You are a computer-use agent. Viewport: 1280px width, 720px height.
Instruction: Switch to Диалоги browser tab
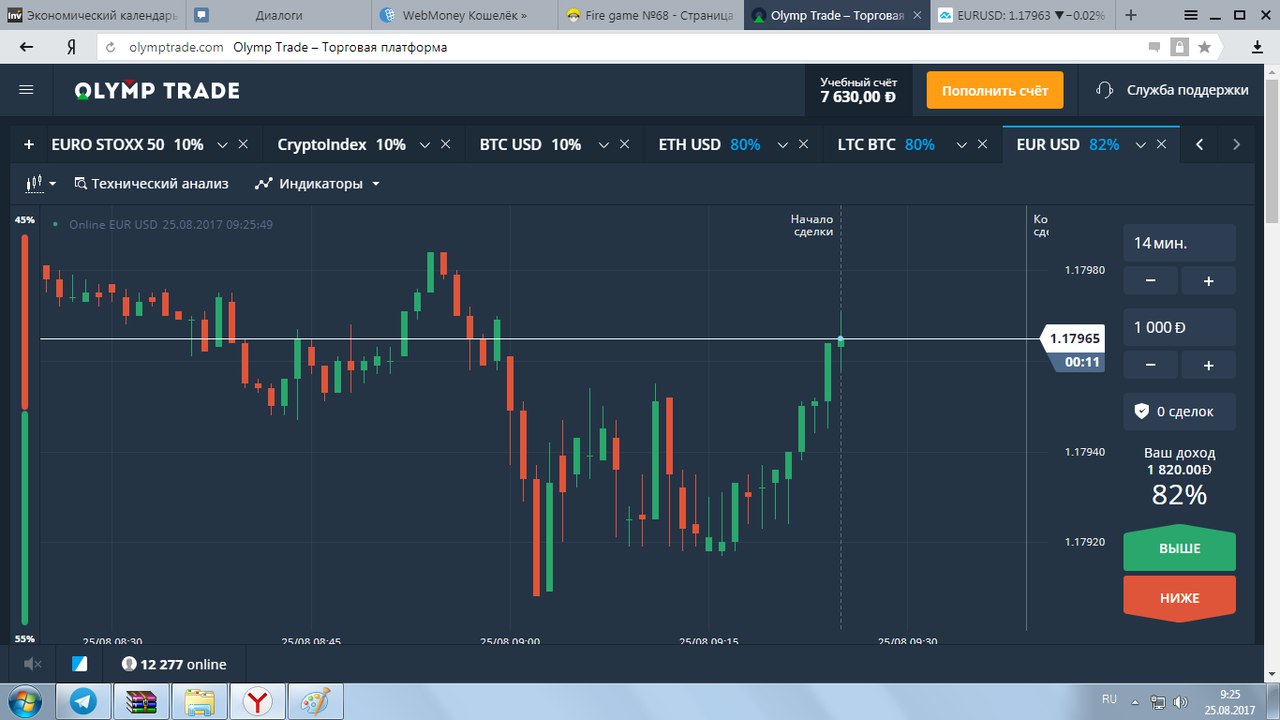point(278,15)
